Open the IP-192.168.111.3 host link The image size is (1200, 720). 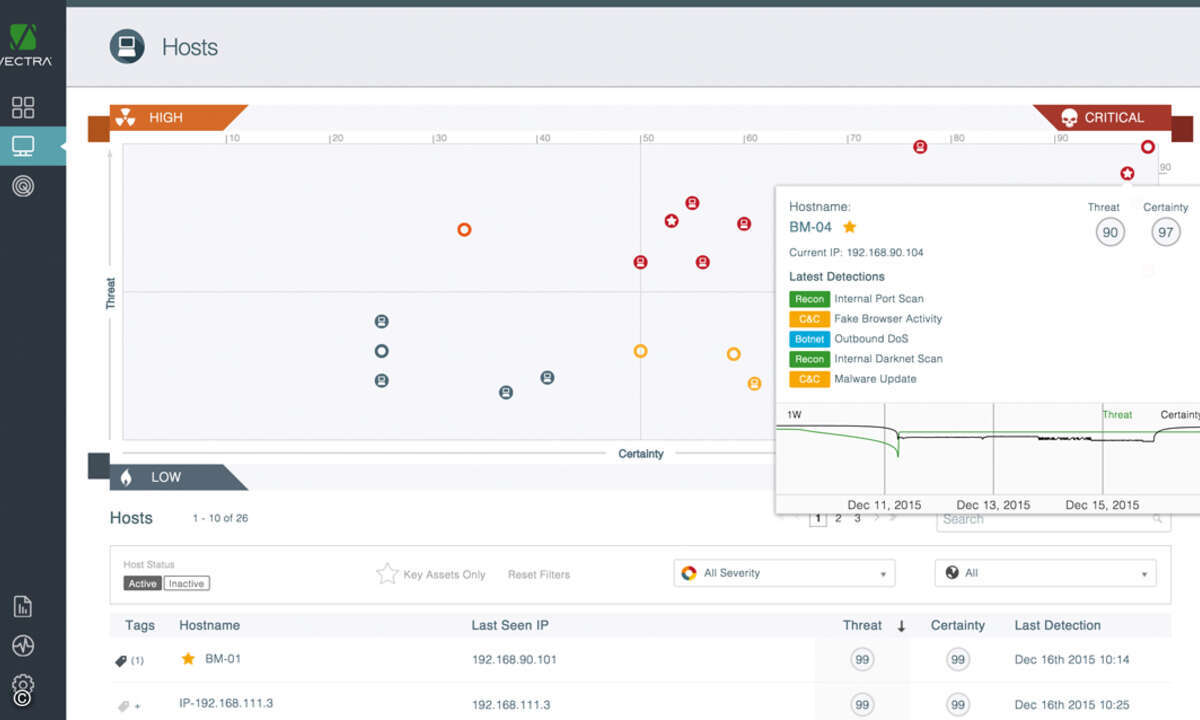click(x=226, y=703)
